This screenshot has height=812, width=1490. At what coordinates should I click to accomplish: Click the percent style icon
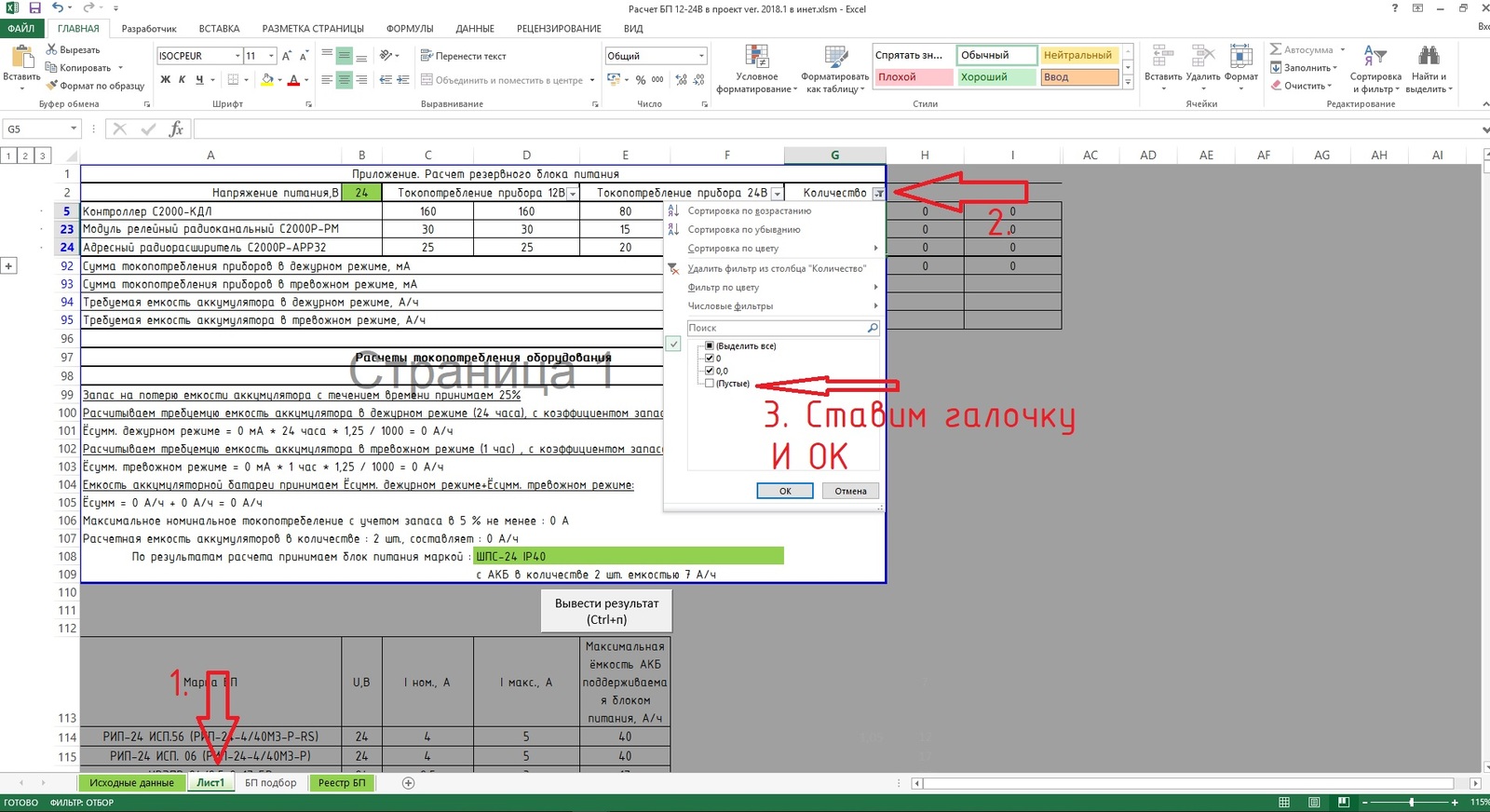[641, 80]
